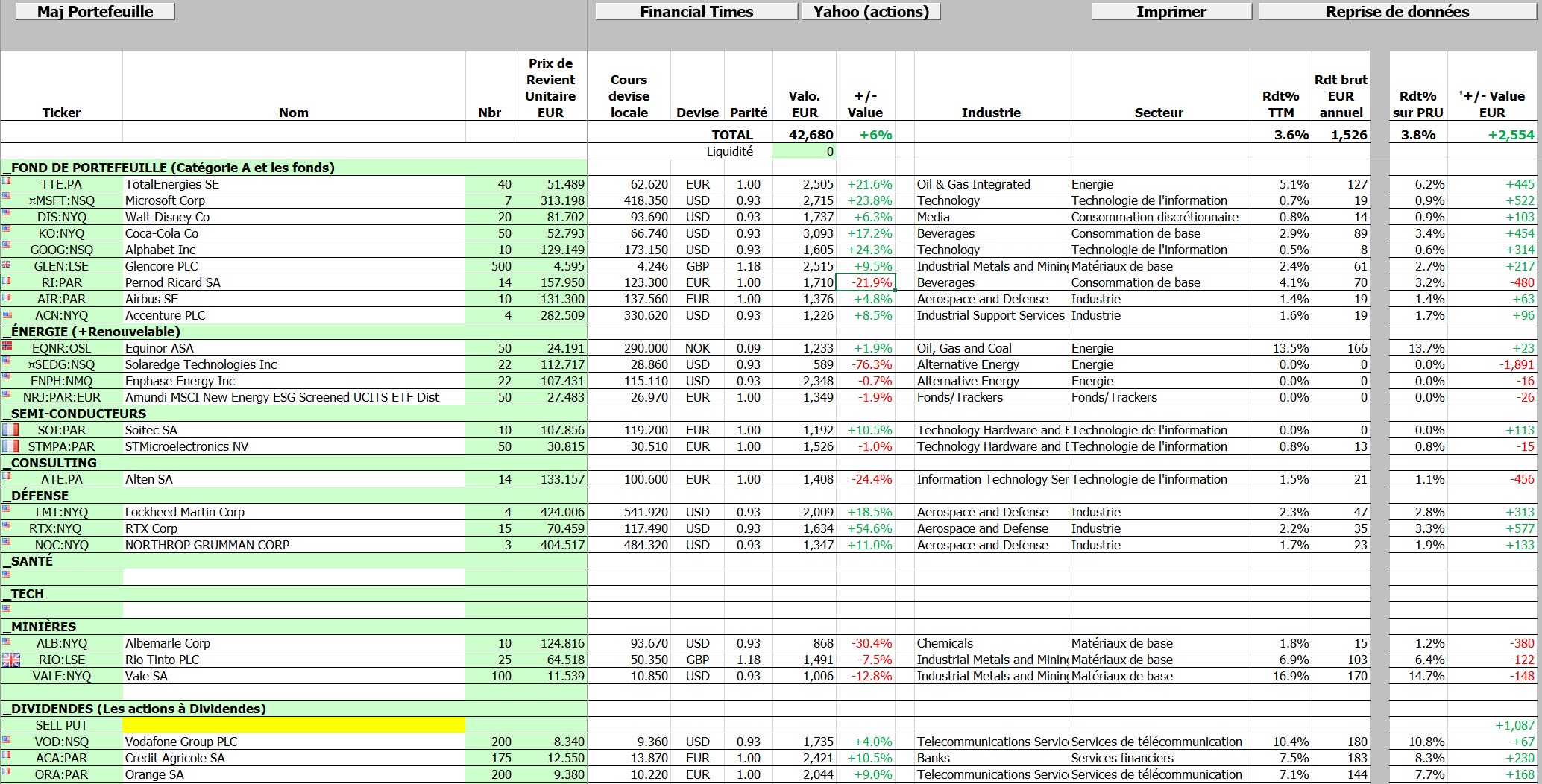Select the GOOG:NSQ ticker cell
Image resolution: width=1542 pixels, height=784 pixels.
[x=62, y=250]
